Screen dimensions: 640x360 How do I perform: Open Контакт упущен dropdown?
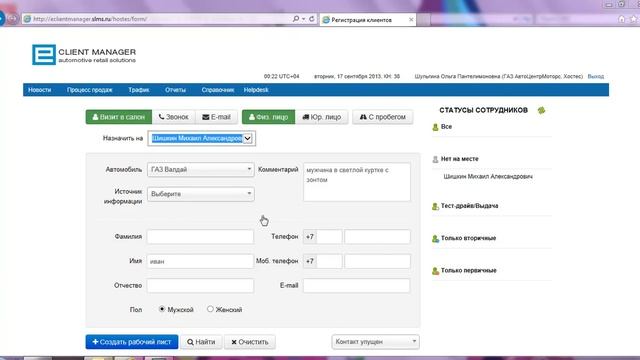tap(376, 342)
